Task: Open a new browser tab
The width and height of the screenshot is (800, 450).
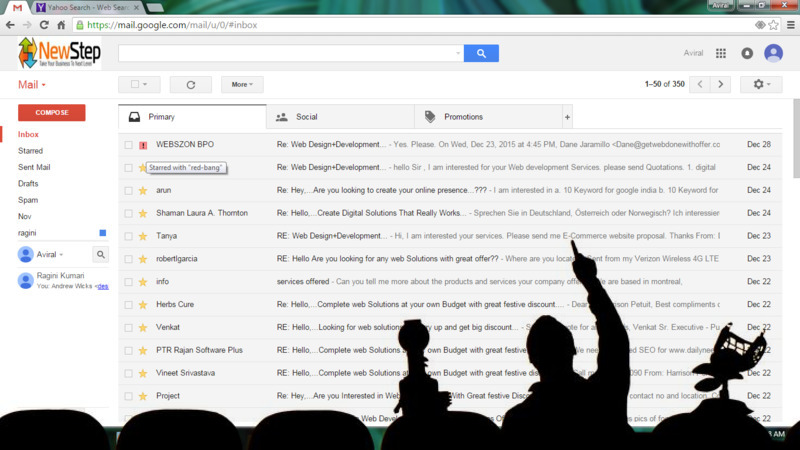Action: point(155,8)
